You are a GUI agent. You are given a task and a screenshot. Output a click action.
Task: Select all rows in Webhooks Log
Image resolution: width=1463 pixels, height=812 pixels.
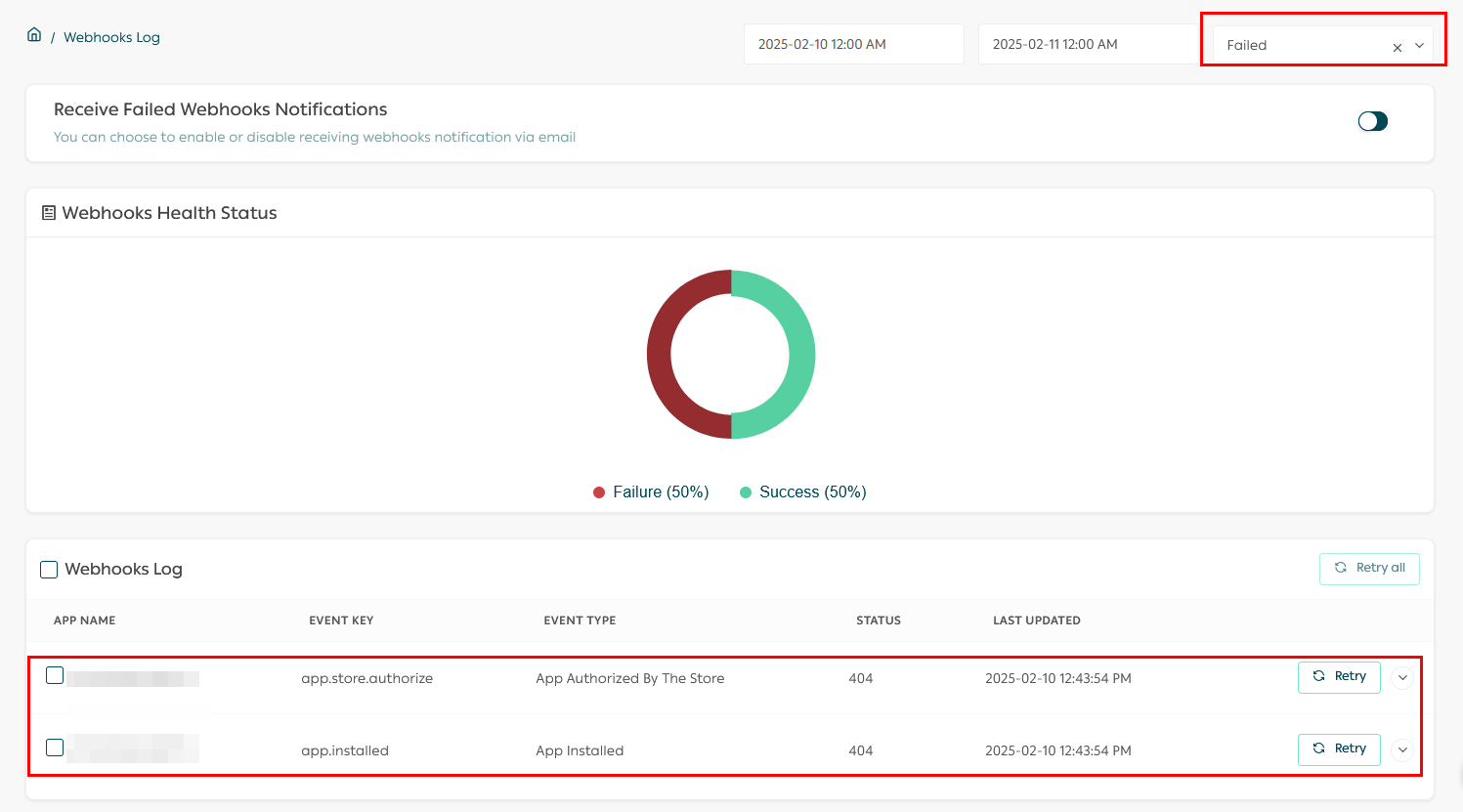pyautogui.click(x=49, y=570)
